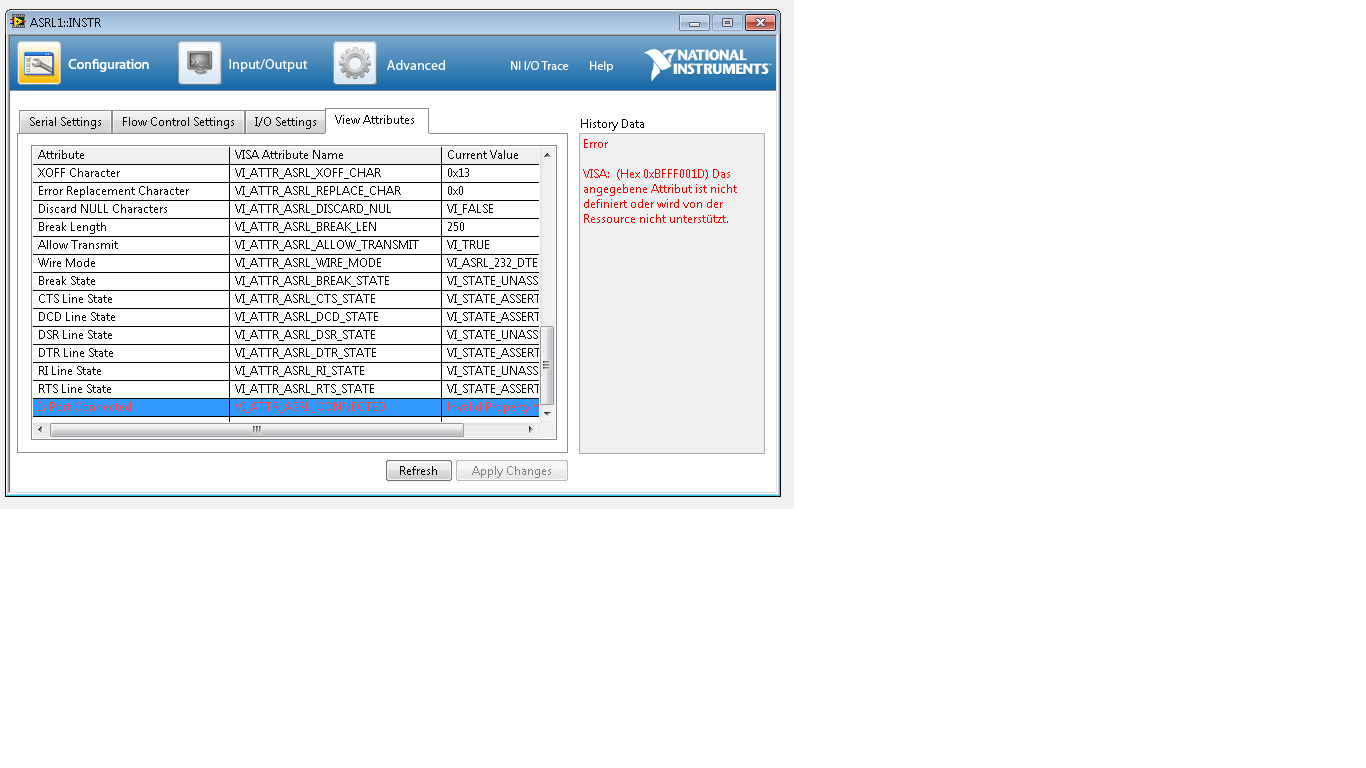The image size is (1366, 768).
Task: Select the Wire Mode attribute row
Action: point(286,263)
